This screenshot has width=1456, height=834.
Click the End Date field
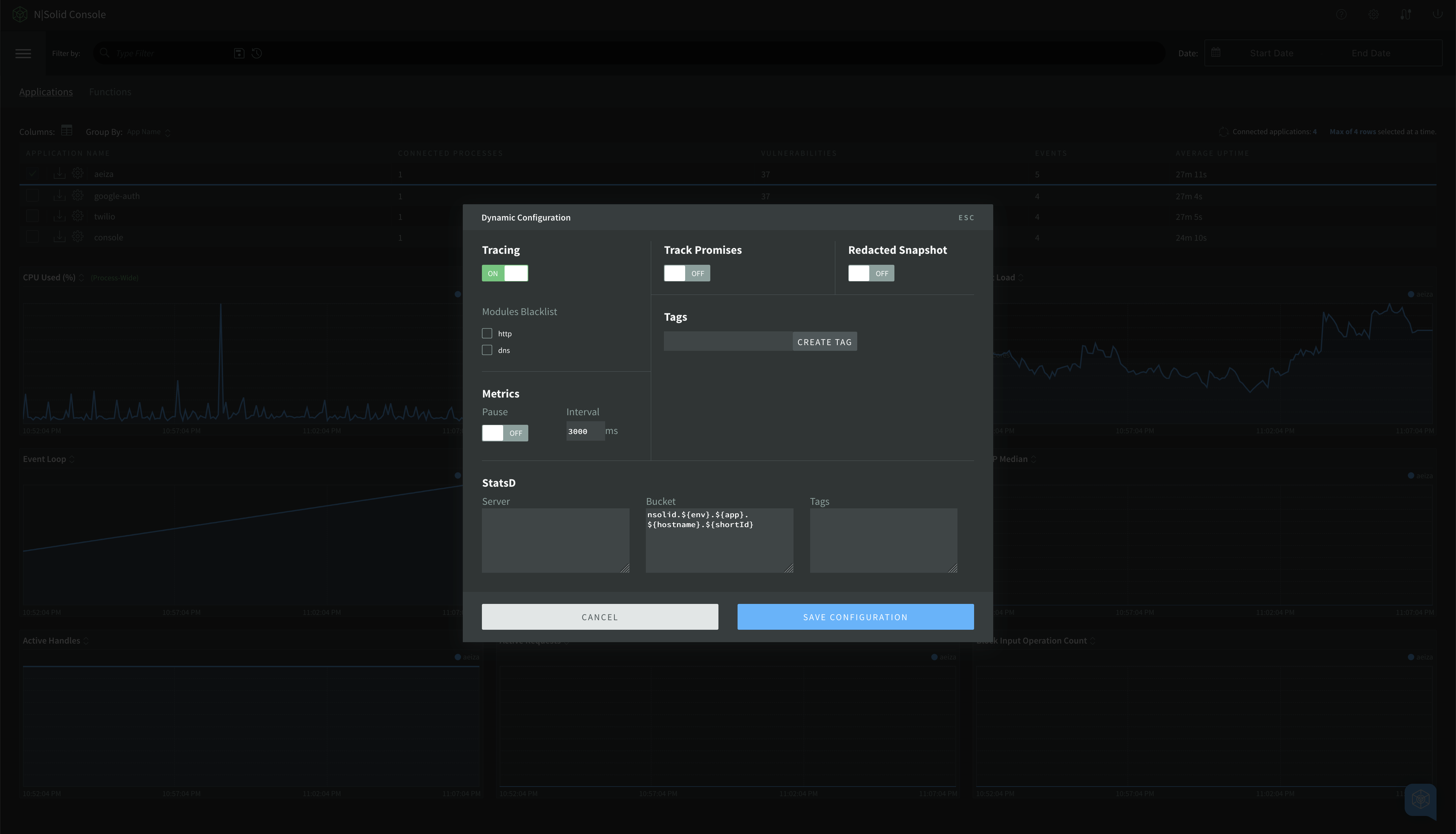(x=1371, y=53)
